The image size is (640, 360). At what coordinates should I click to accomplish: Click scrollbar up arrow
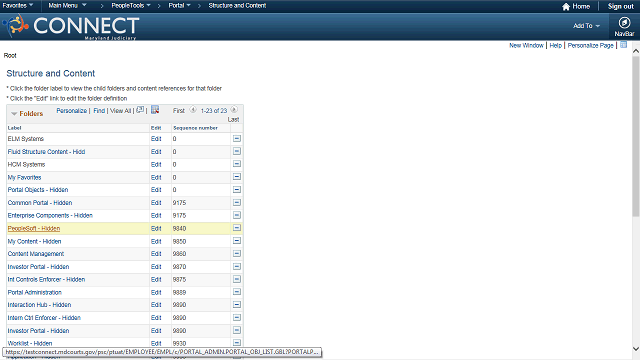pyautogui.click(x=636, y=51)
